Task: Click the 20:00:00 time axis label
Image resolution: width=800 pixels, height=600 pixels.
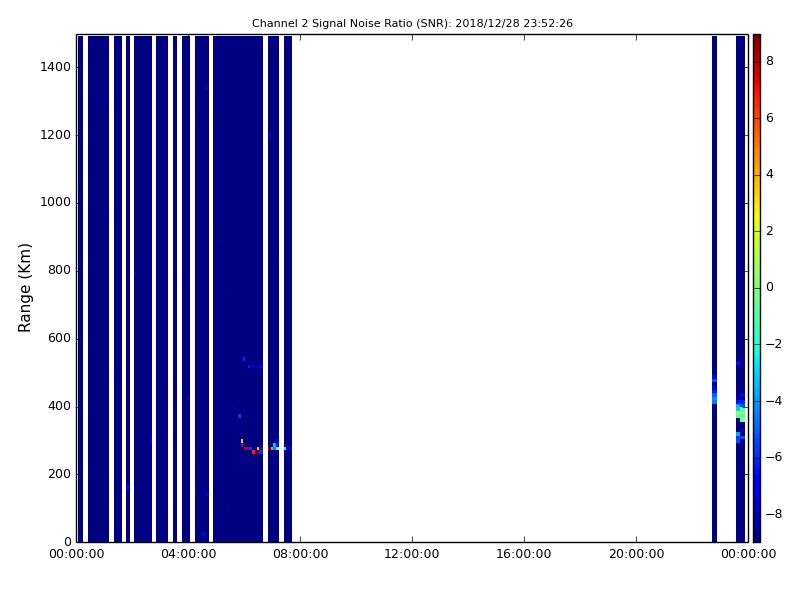Action: tap(636, 554)
